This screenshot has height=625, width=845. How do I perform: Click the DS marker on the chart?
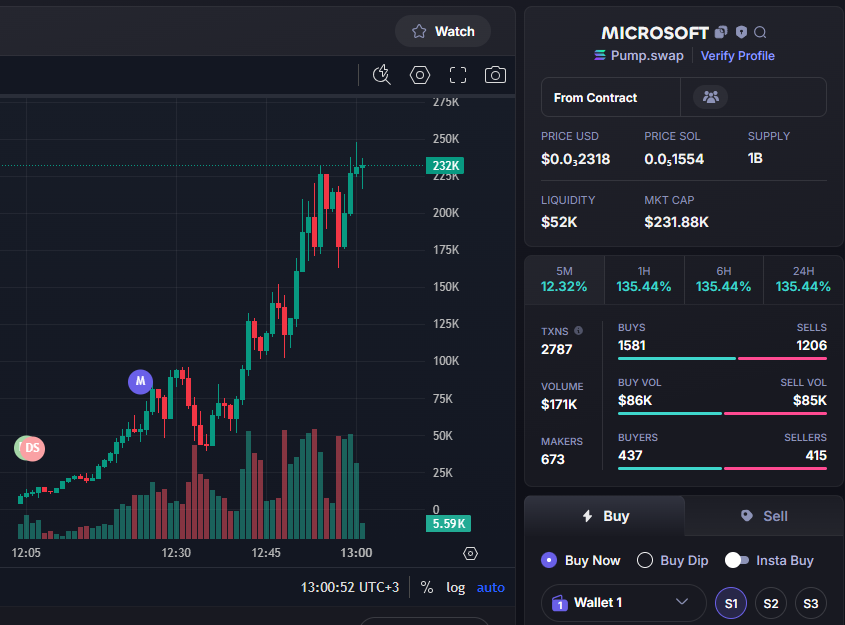pos(31,448)
